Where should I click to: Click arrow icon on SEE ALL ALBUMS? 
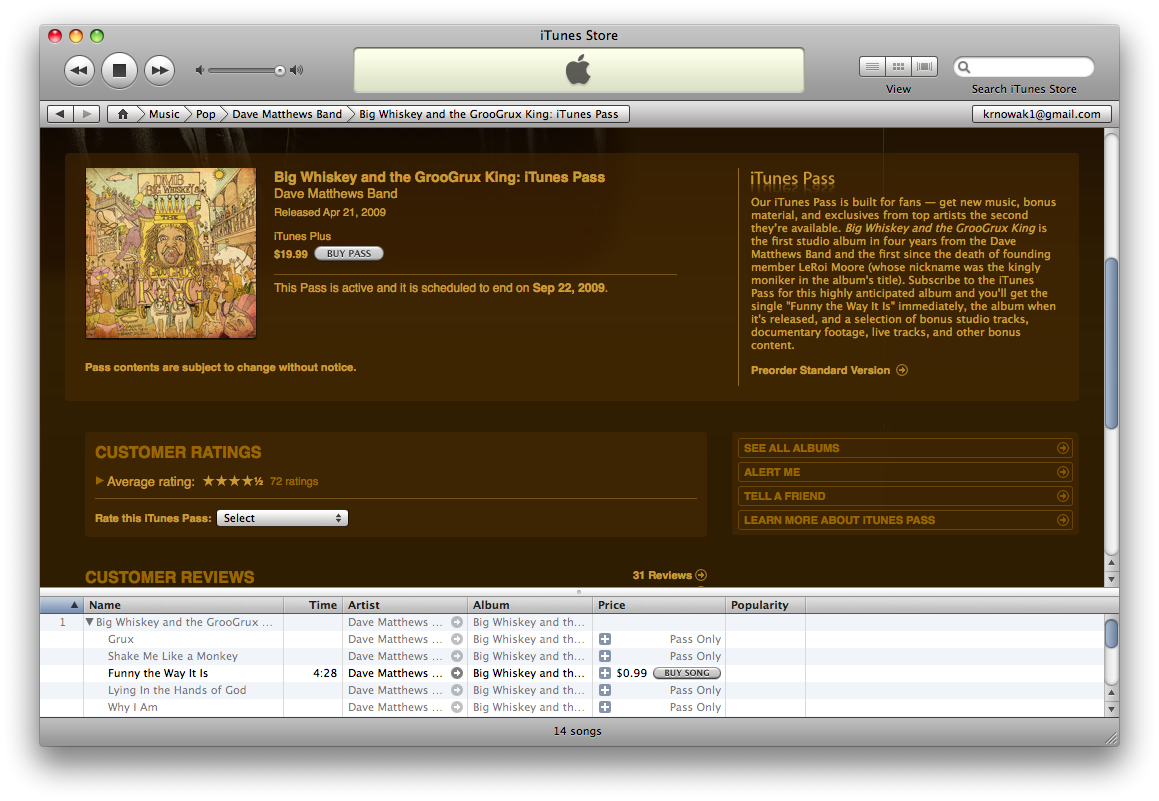point(1063,448)
